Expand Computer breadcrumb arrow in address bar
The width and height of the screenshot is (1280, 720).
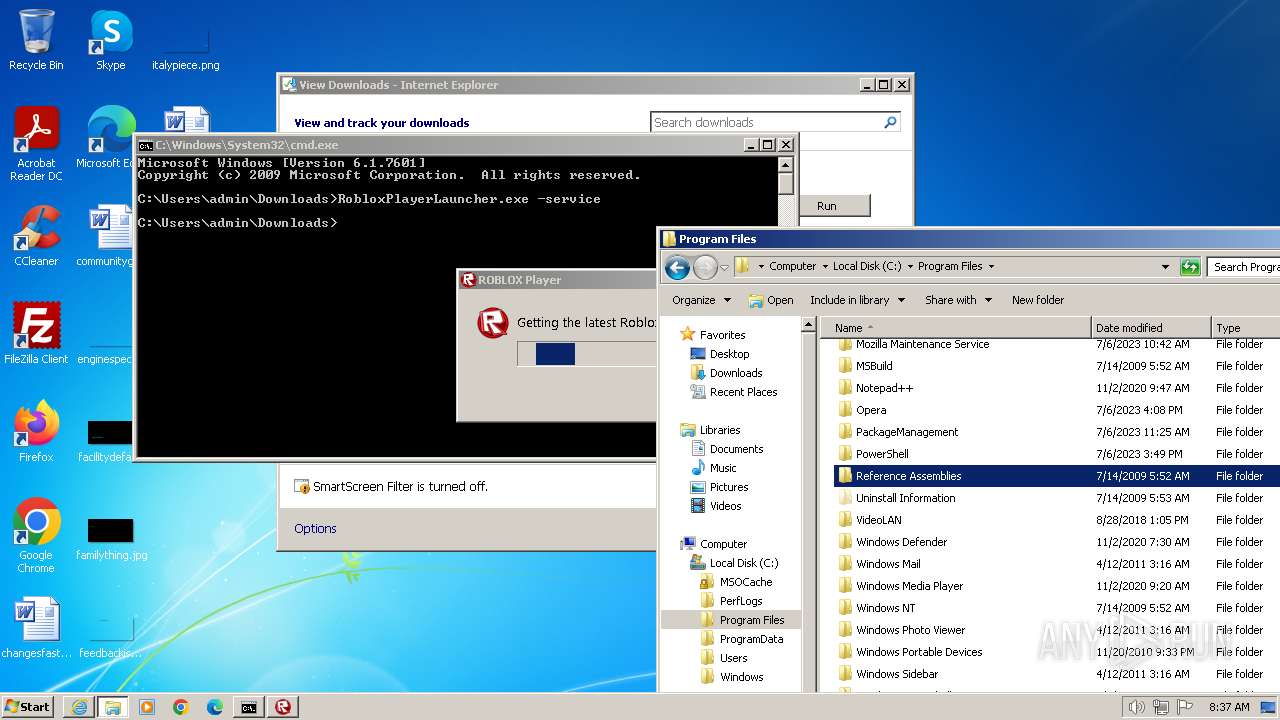point(824,267)
